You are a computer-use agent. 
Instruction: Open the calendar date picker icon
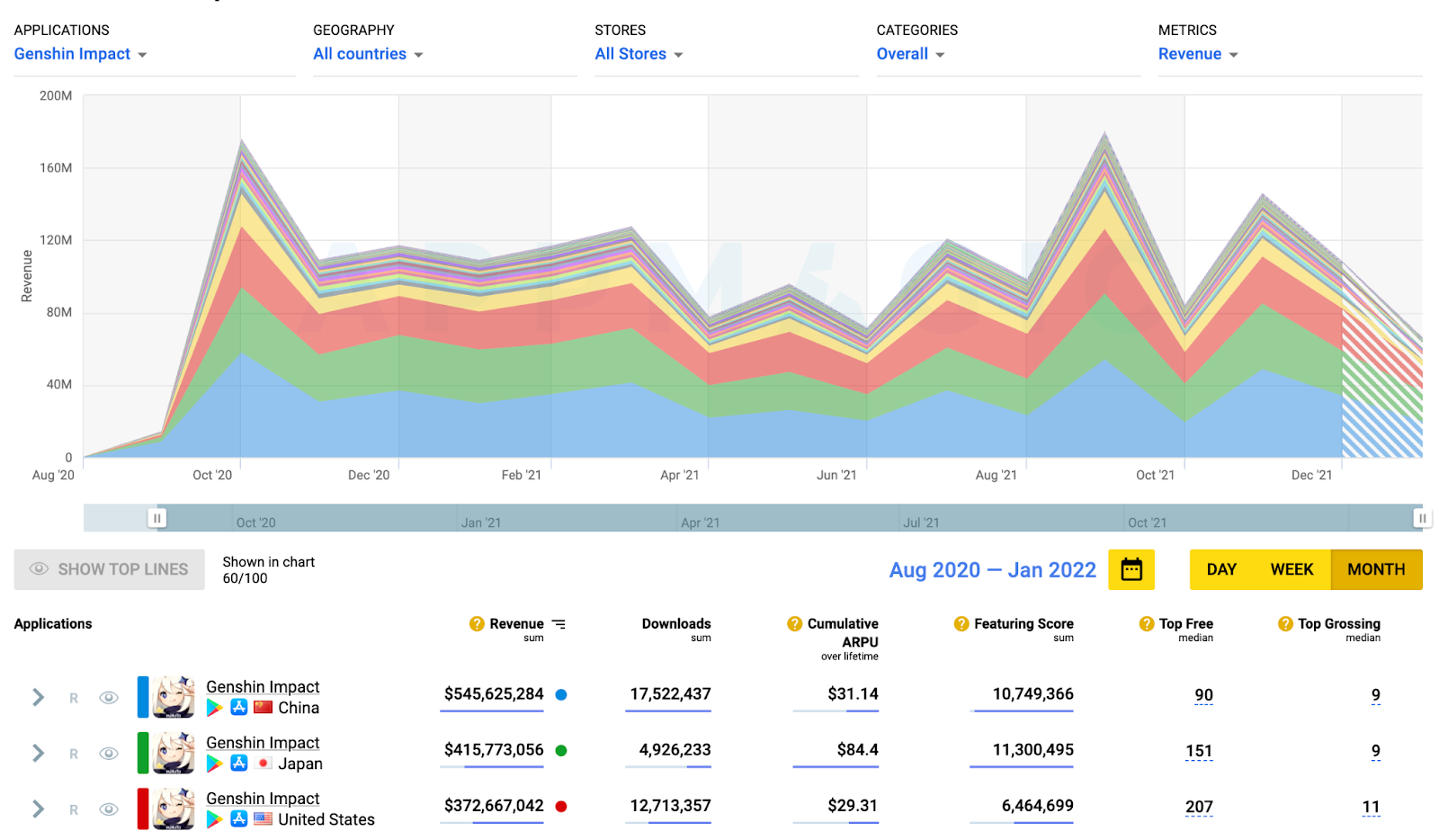(1131, 569)
